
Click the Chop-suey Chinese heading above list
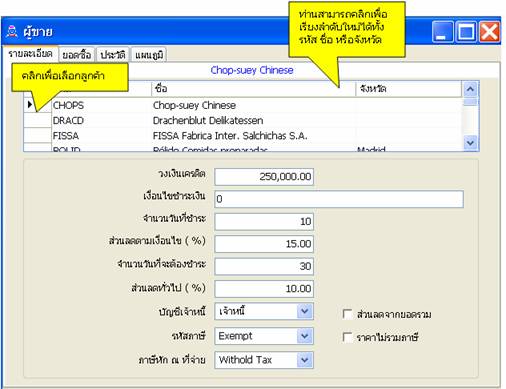tap(252, 70)
